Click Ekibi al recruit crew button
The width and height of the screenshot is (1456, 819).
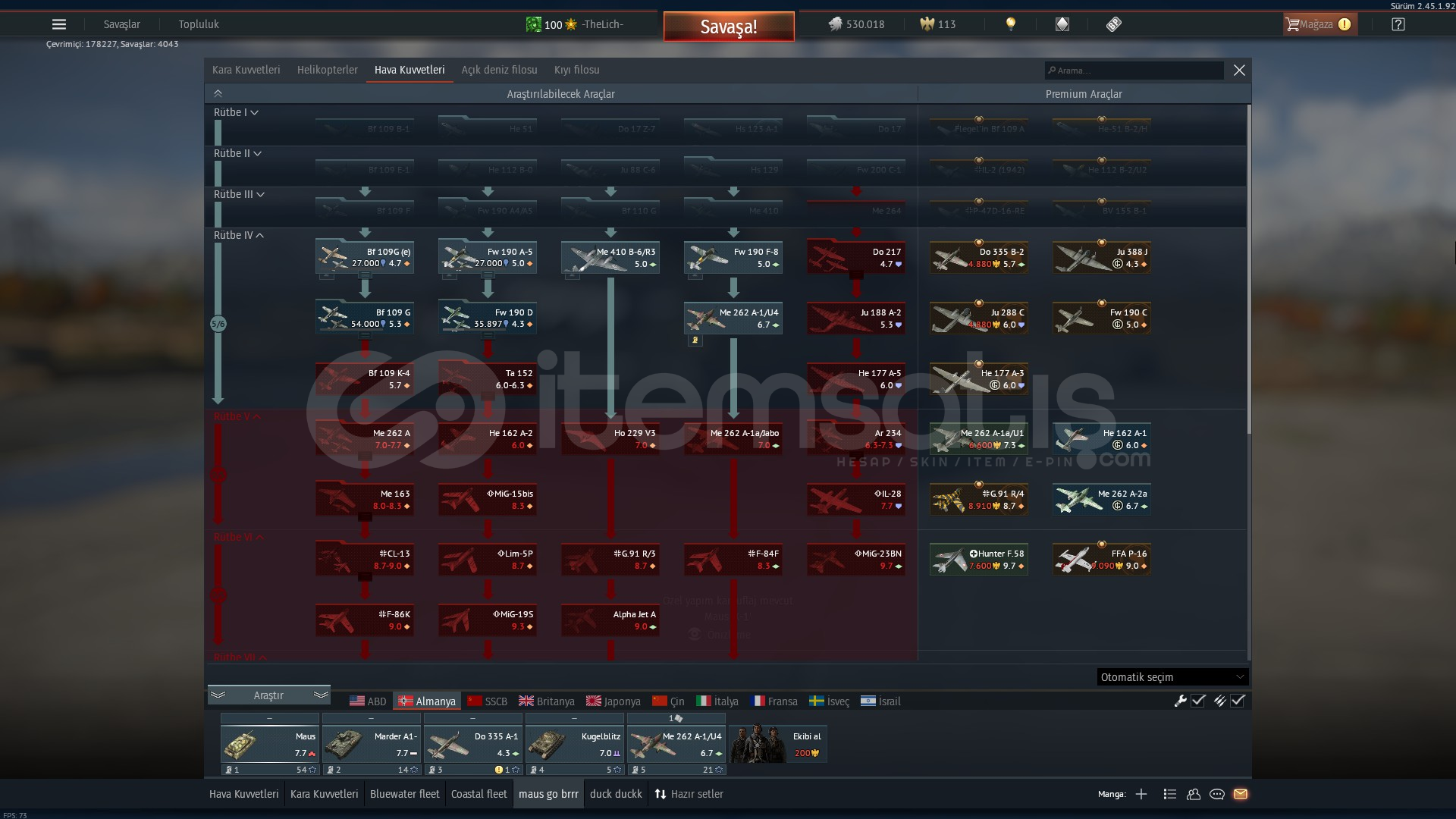(778, 744)
